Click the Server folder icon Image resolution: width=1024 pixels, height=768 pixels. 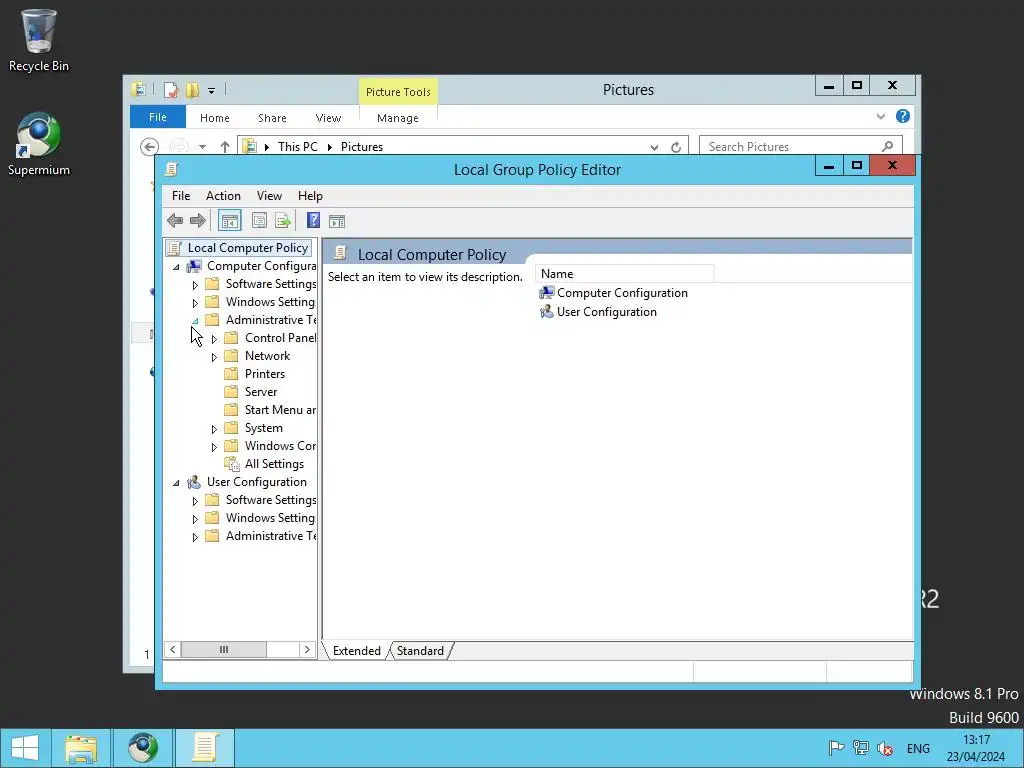231,392
